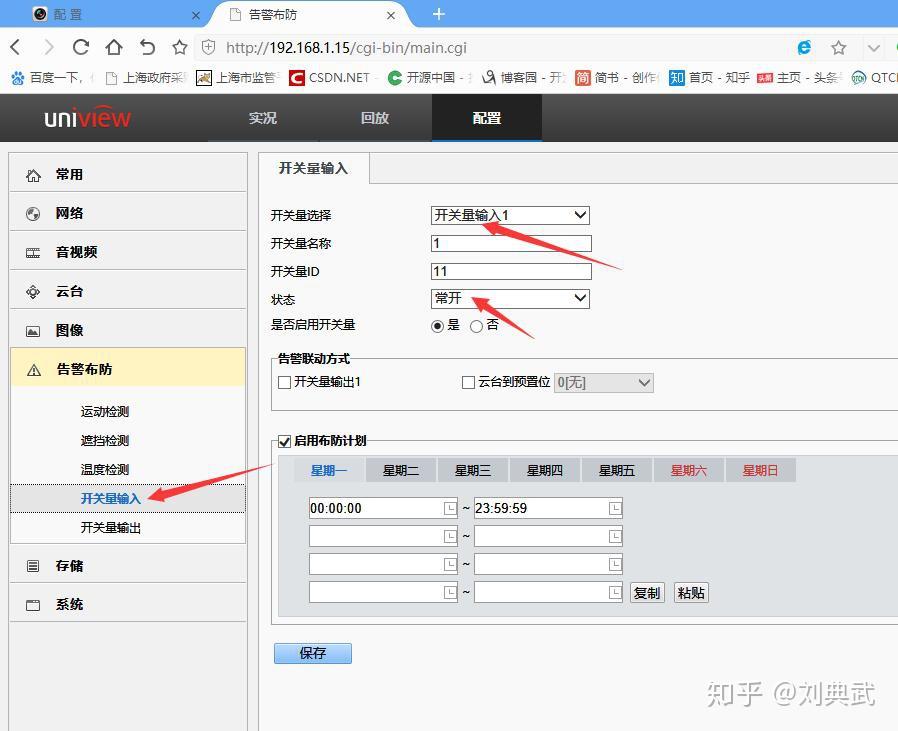This screenshot has width=898, height=731.
Task: Click the 保存 save button
Action: (312, 653)
